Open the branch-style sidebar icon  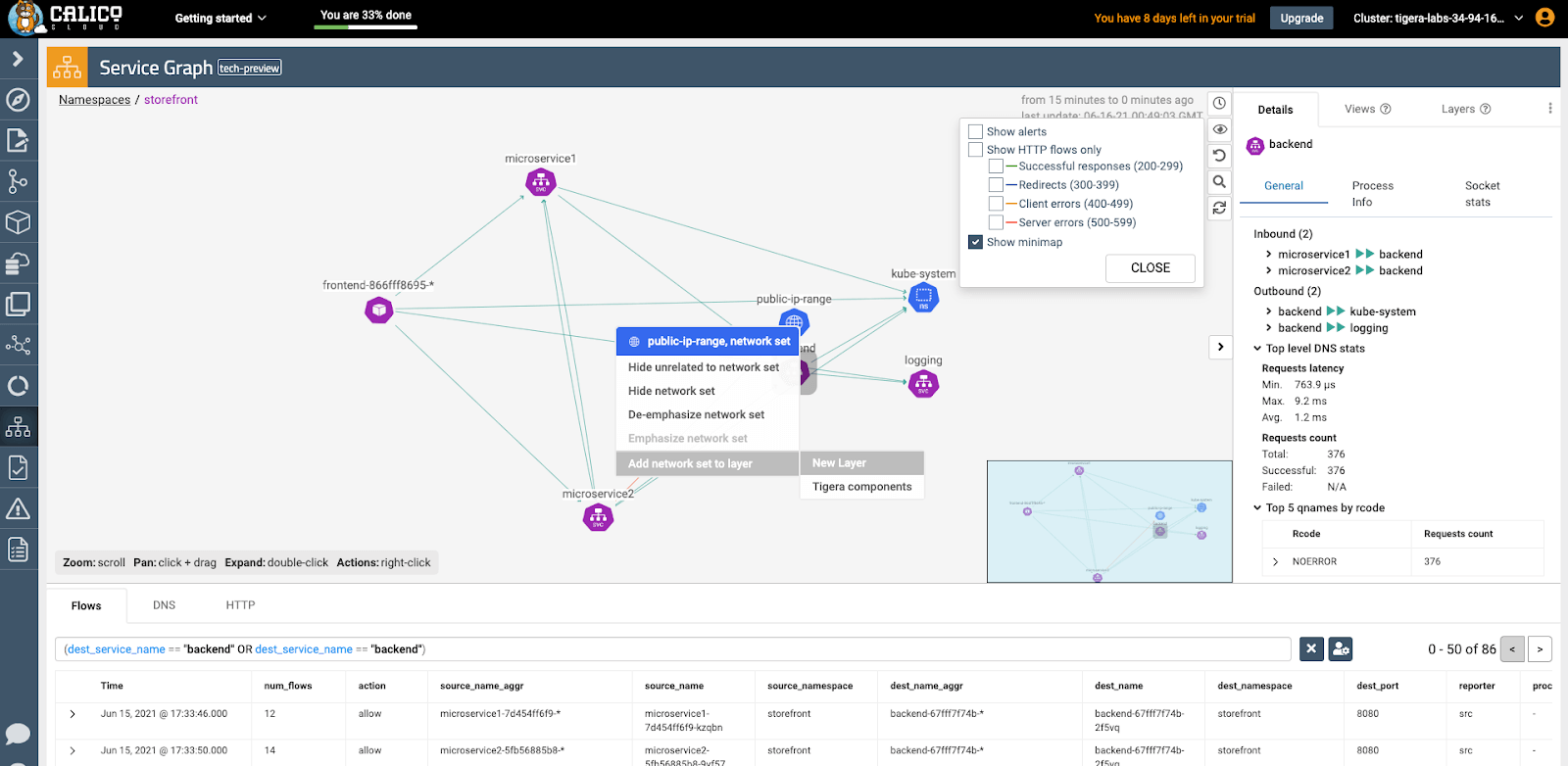(18, 181)
